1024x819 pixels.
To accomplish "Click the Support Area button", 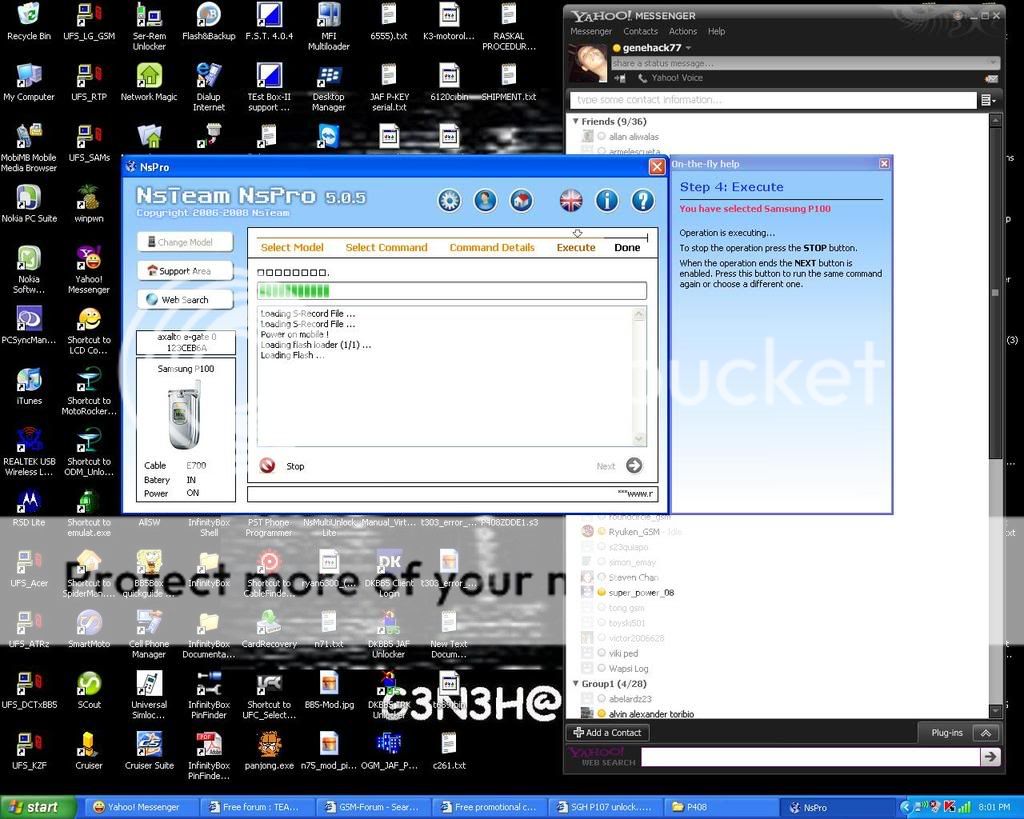I will 185,271.
